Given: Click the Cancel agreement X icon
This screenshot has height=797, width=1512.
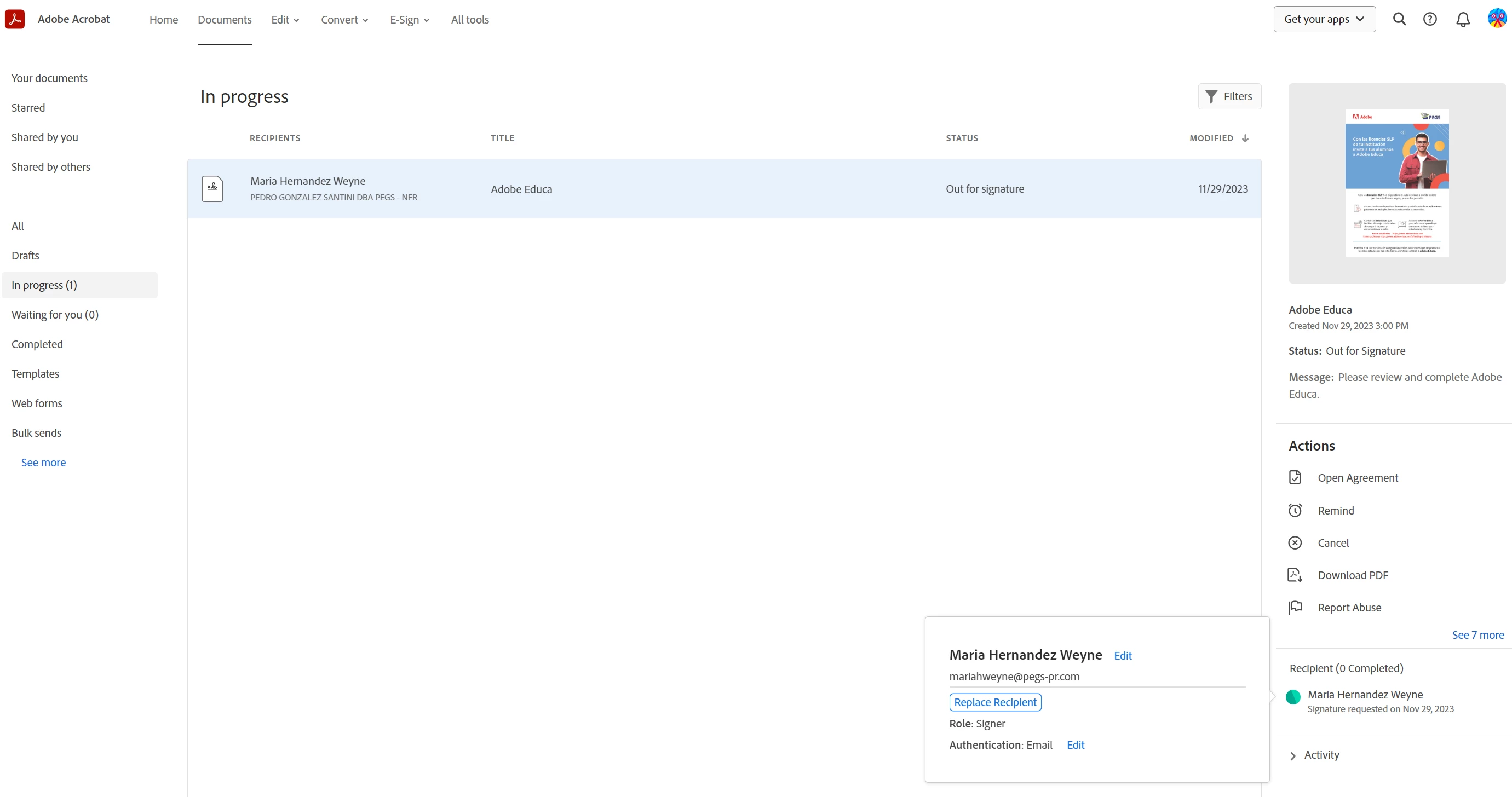Looking at the screenshot, I should 1295,542.
